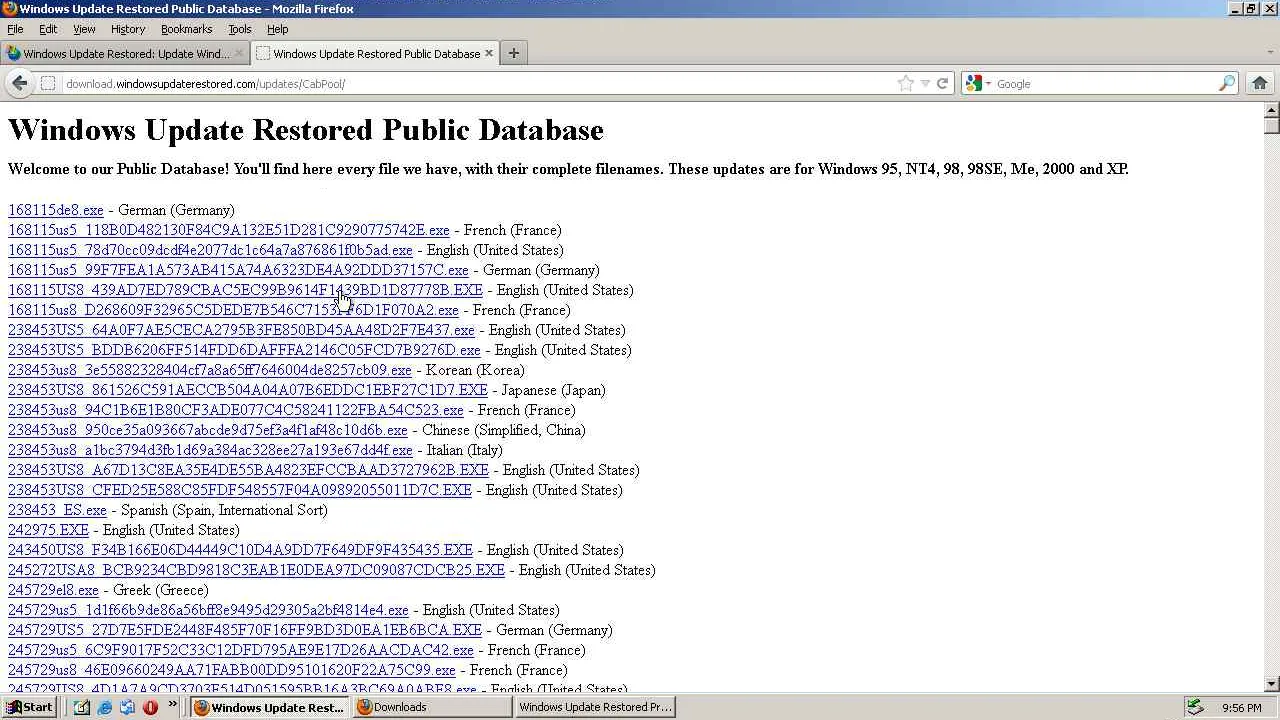Image resolution: width=1280 pixels, height=720 pixels.
Task: Open the 238453us8_950ce35a Chinese link
Action: 208,430
